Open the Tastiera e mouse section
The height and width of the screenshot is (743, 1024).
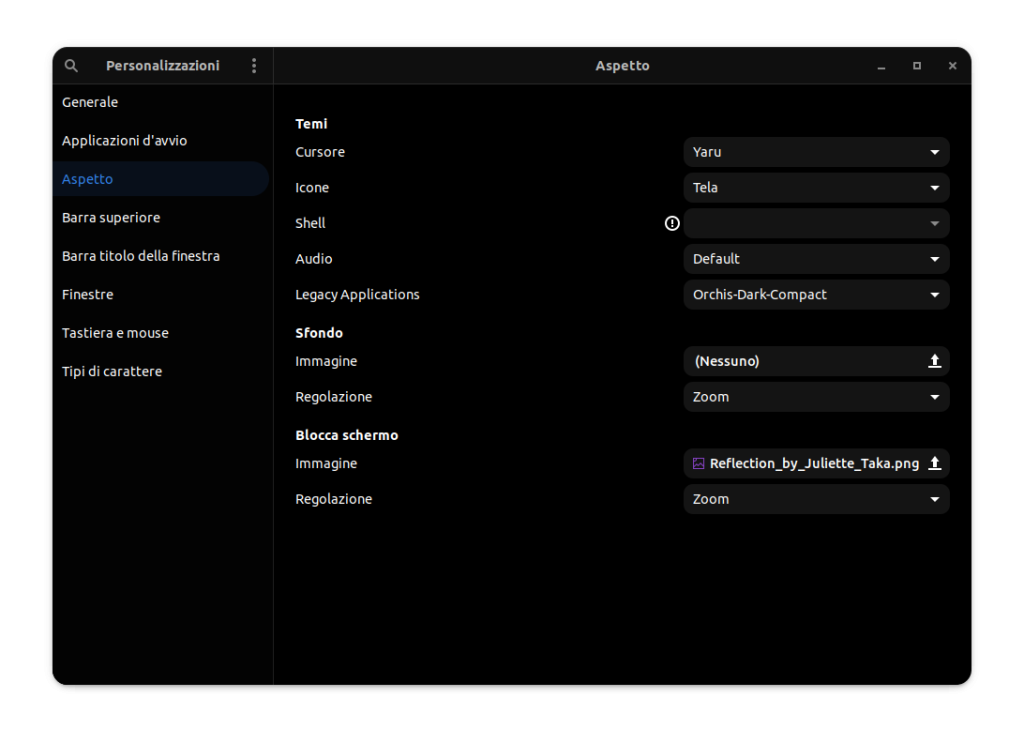pos(115,333)
